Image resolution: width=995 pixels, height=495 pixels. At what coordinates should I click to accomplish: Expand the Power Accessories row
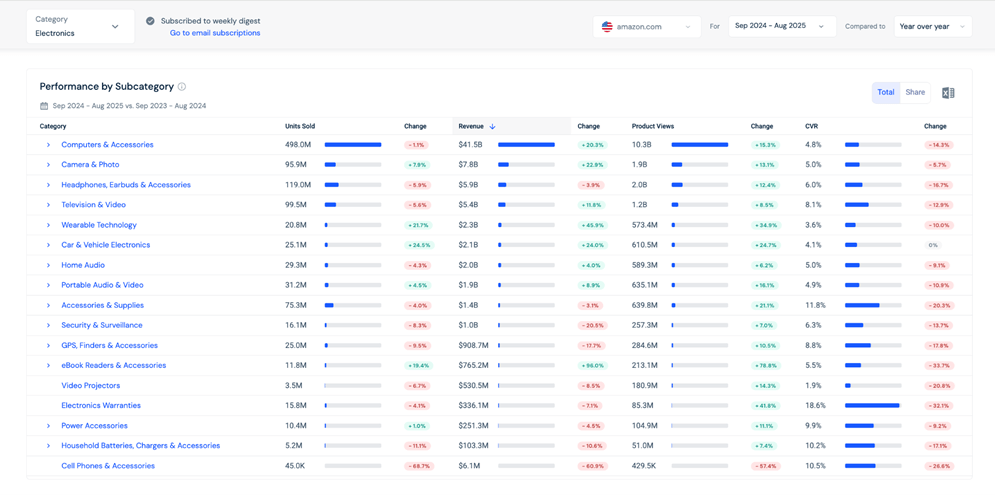coord(48,426)
